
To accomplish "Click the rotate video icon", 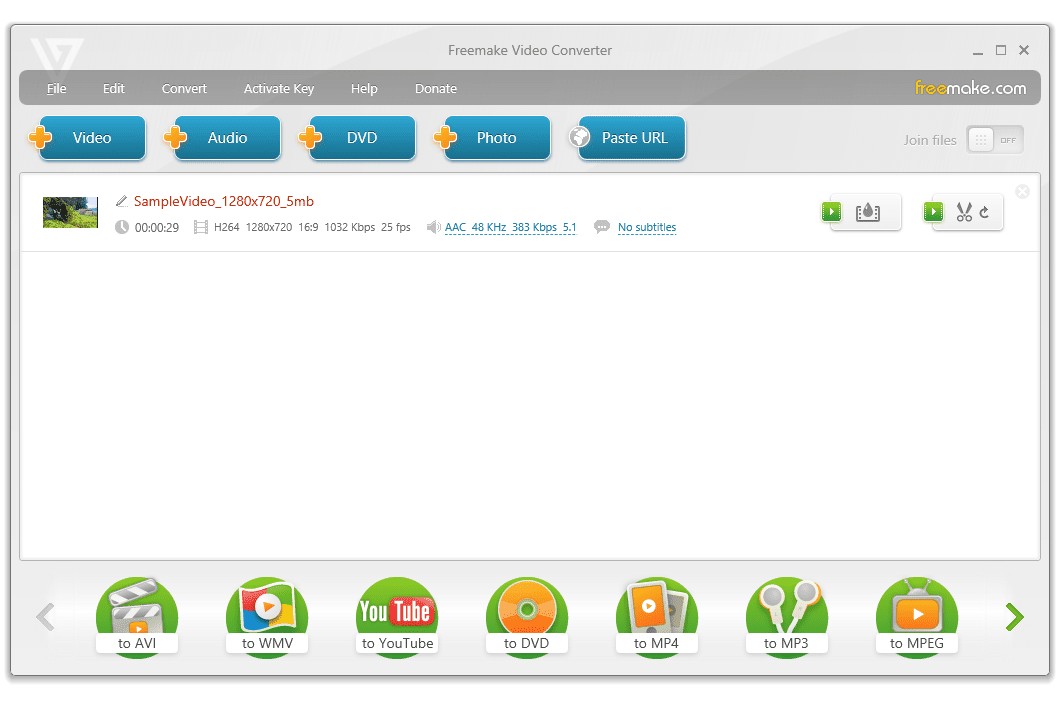I will (x=985, y=212).
